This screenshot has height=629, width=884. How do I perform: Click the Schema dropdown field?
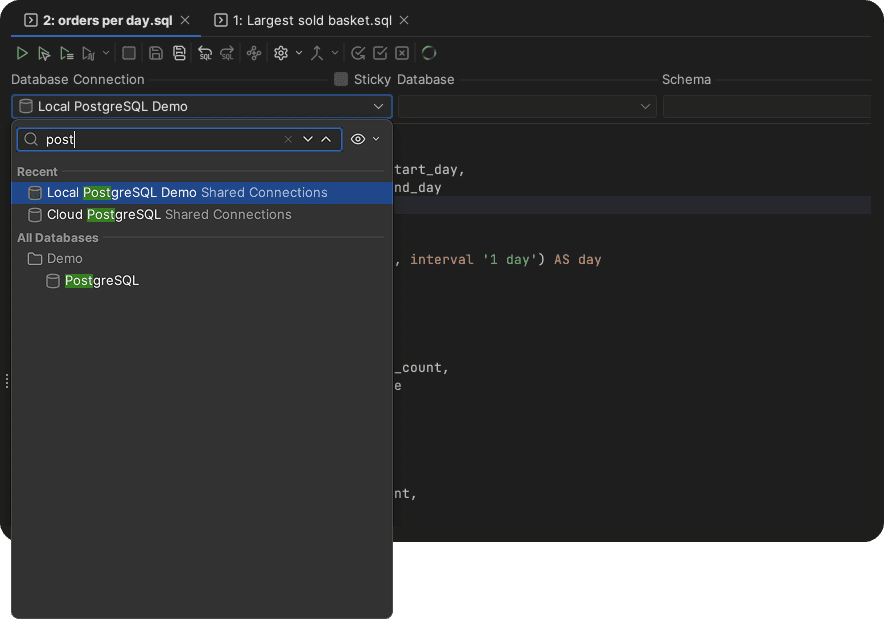click(767, 107)
